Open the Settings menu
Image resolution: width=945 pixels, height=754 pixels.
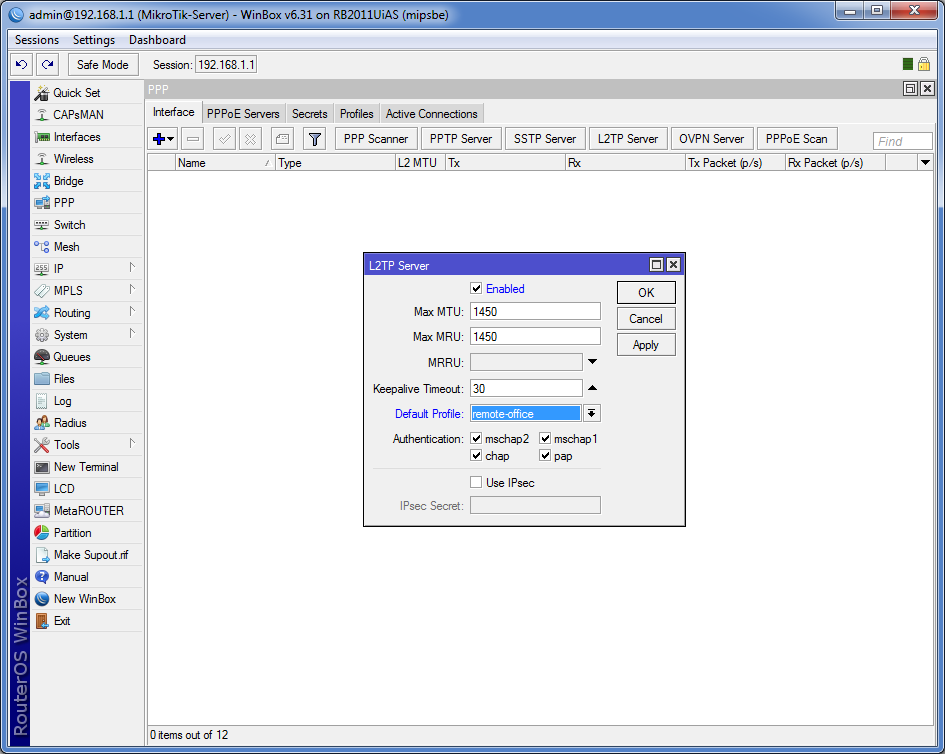[x=94, y=40]
